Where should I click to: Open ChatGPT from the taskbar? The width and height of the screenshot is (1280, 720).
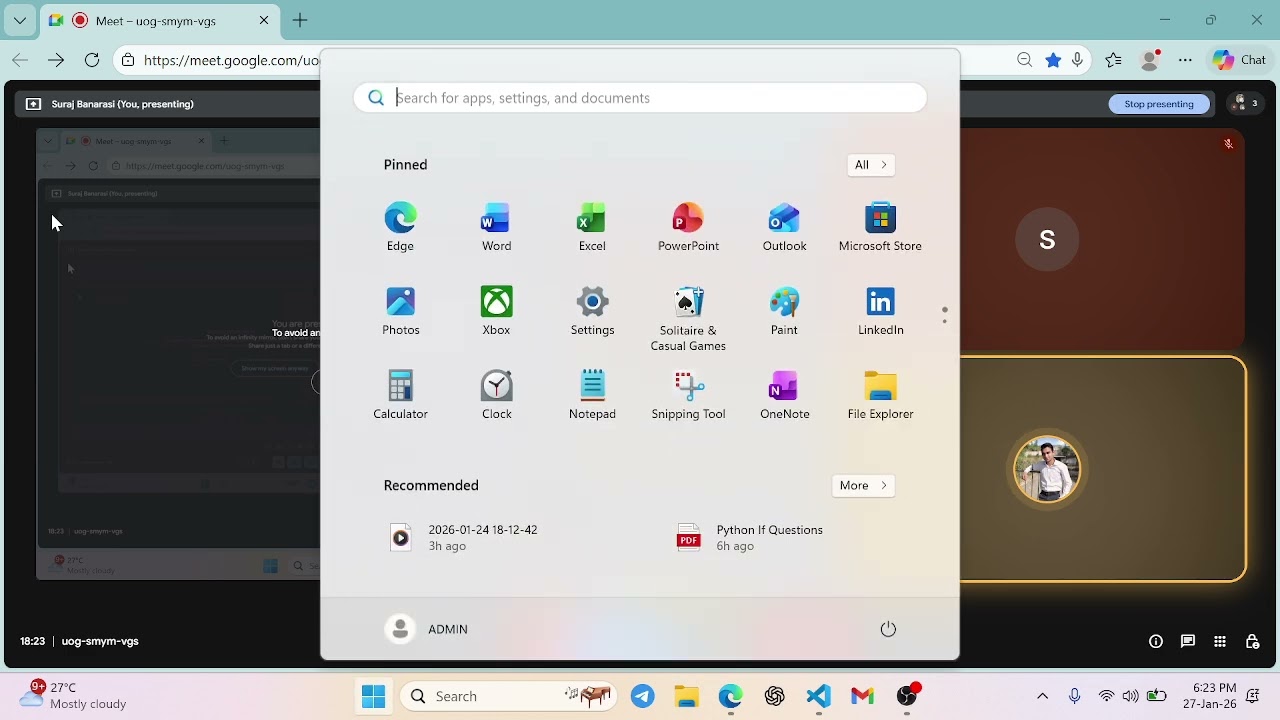(x=775, y=696)
